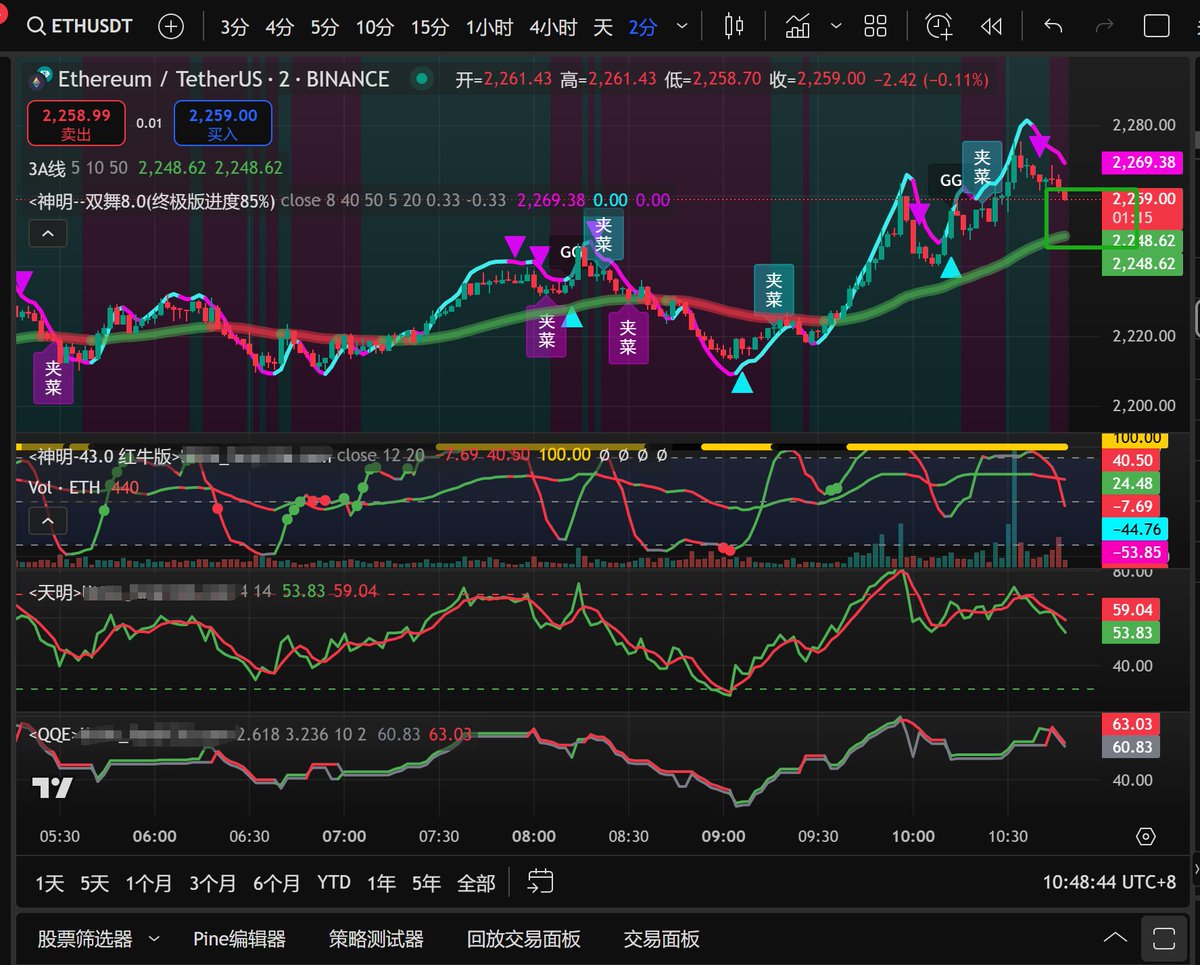The image size is (1200, 965).
Task: Click the 63.03 QQE value label
Action: coord(1131,725)
